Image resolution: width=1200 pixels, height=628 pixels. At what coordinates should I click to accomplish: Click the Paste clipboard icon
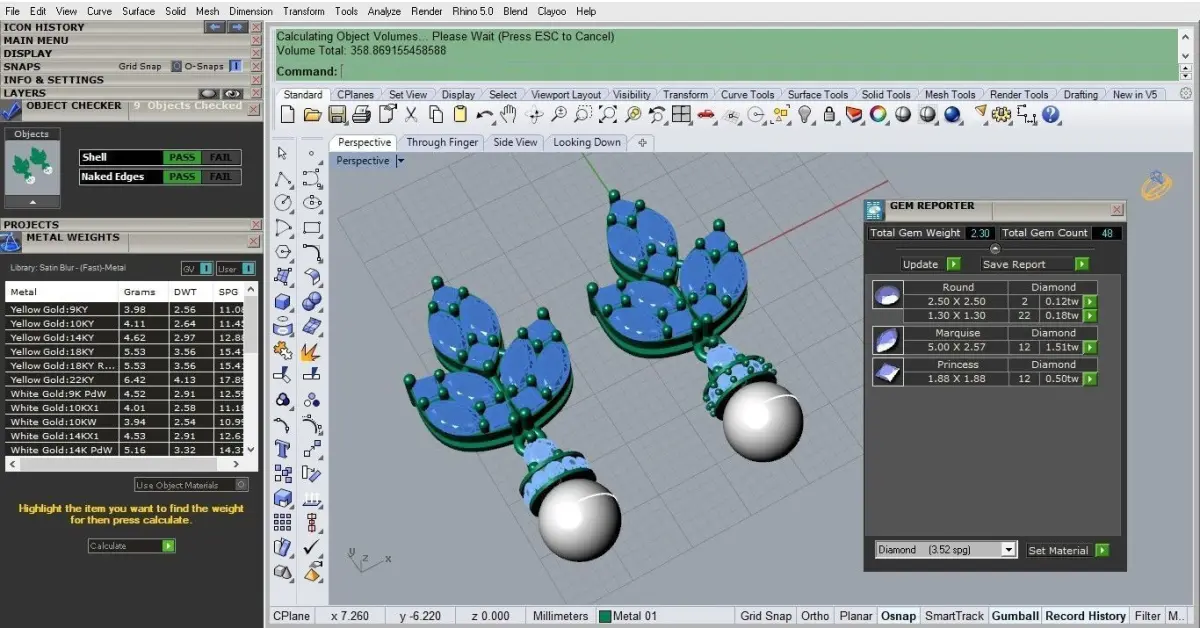coord(460,115)
